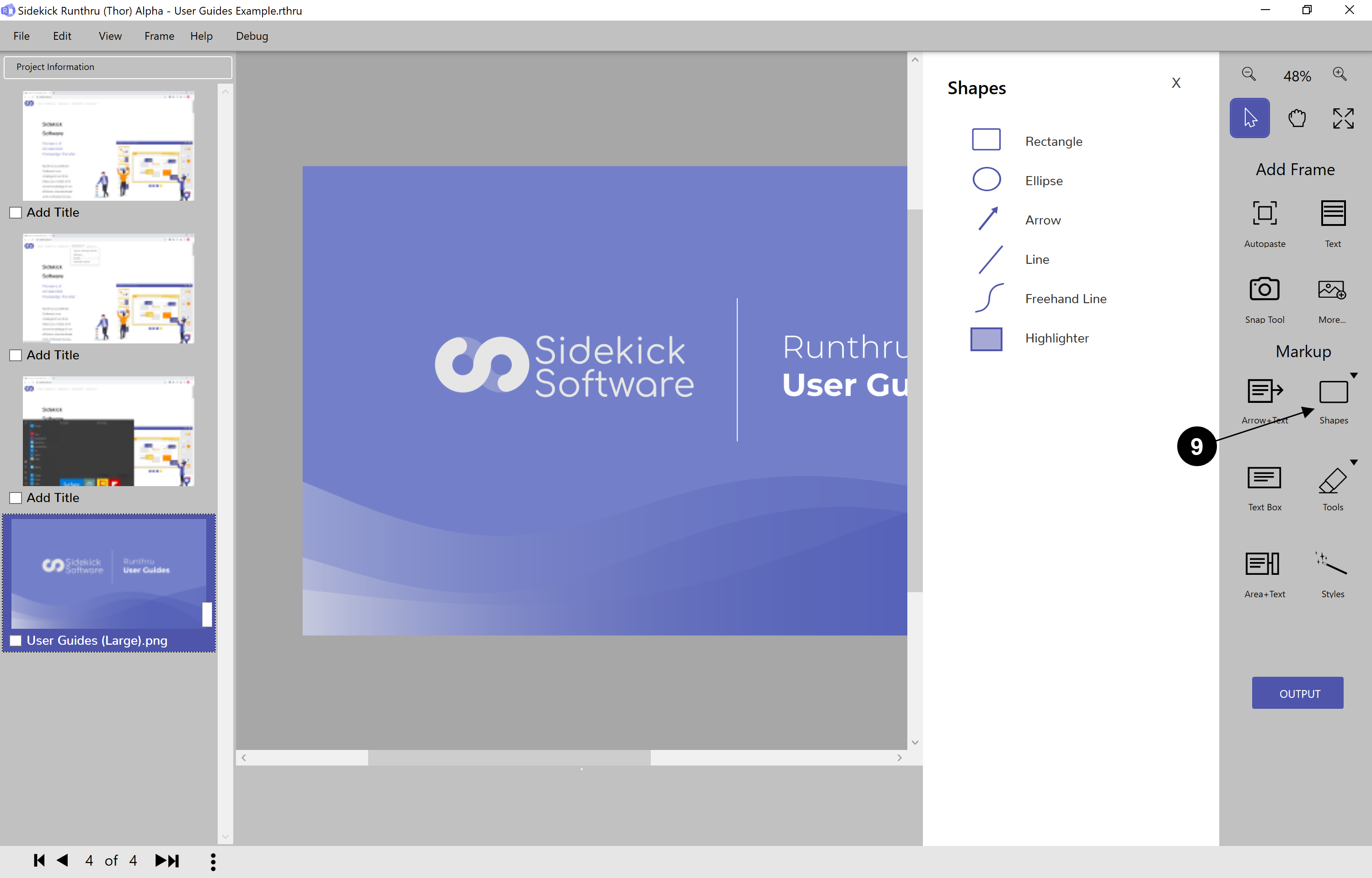1372x878 pixels.
Task: Click the canvas scroll-right arrow
Action: (900, 758)
